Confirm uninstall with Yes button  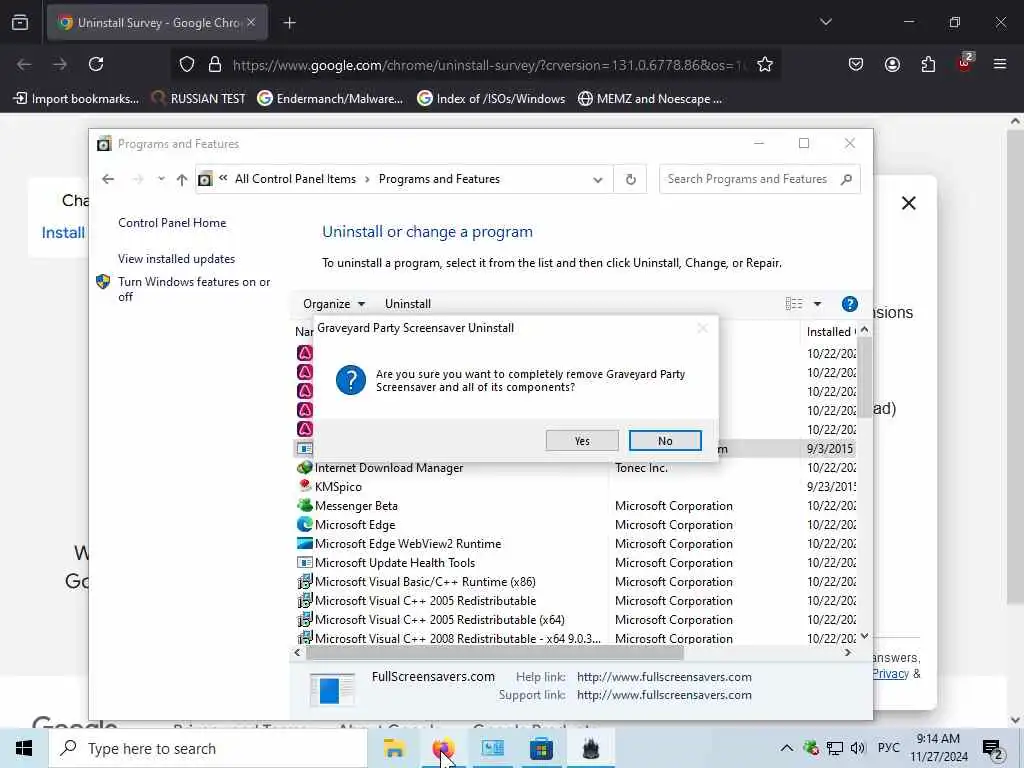(x=582, y=441)
